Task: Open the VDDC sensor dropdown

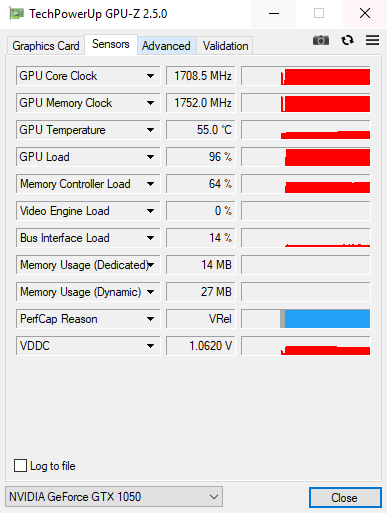Action: [x=150, y=346]
